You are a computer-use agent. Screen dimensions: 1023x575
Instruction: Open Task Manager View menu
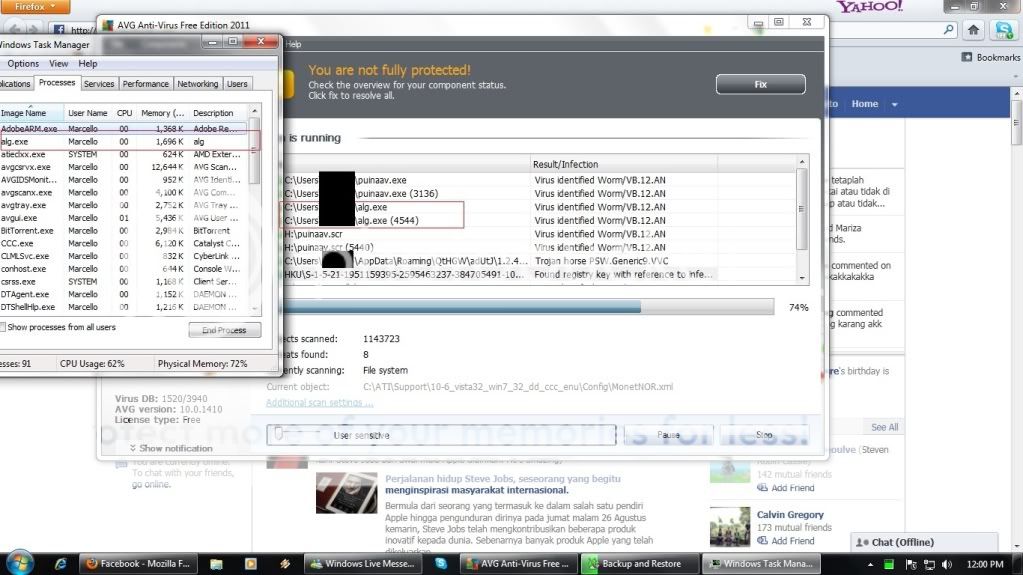(x=58, y=63)
